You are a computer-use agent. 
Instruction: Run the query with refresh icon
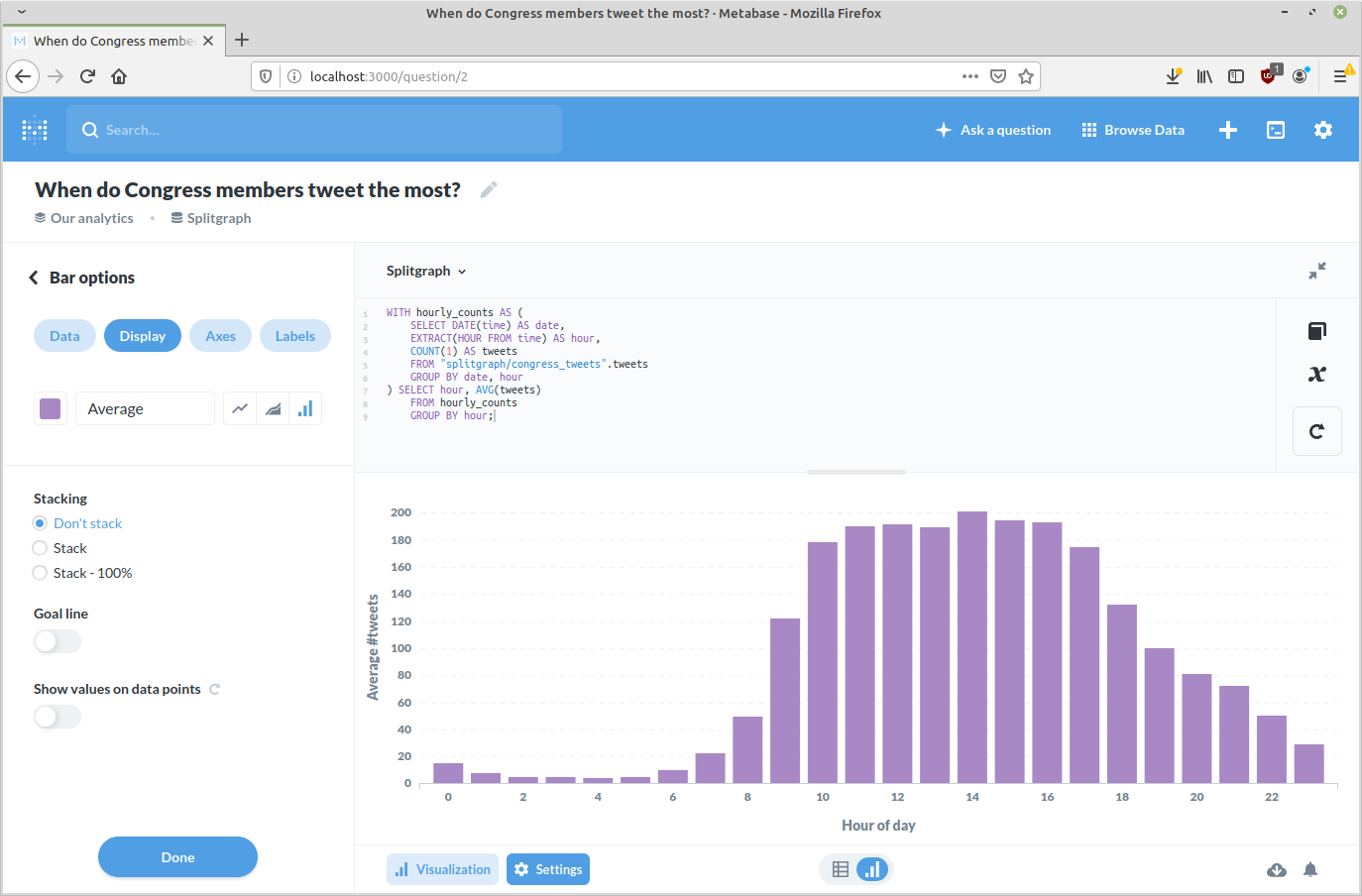1317,431
